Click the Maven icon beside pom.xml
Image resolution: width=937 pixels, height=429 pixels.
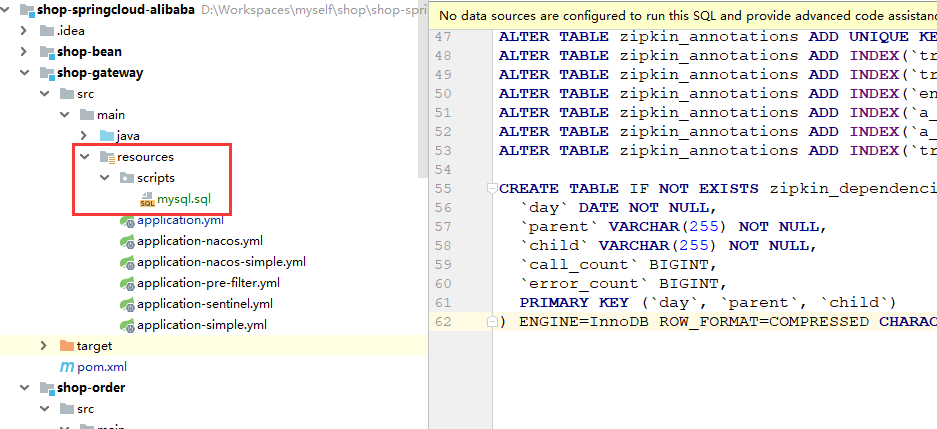click(67, 367)
